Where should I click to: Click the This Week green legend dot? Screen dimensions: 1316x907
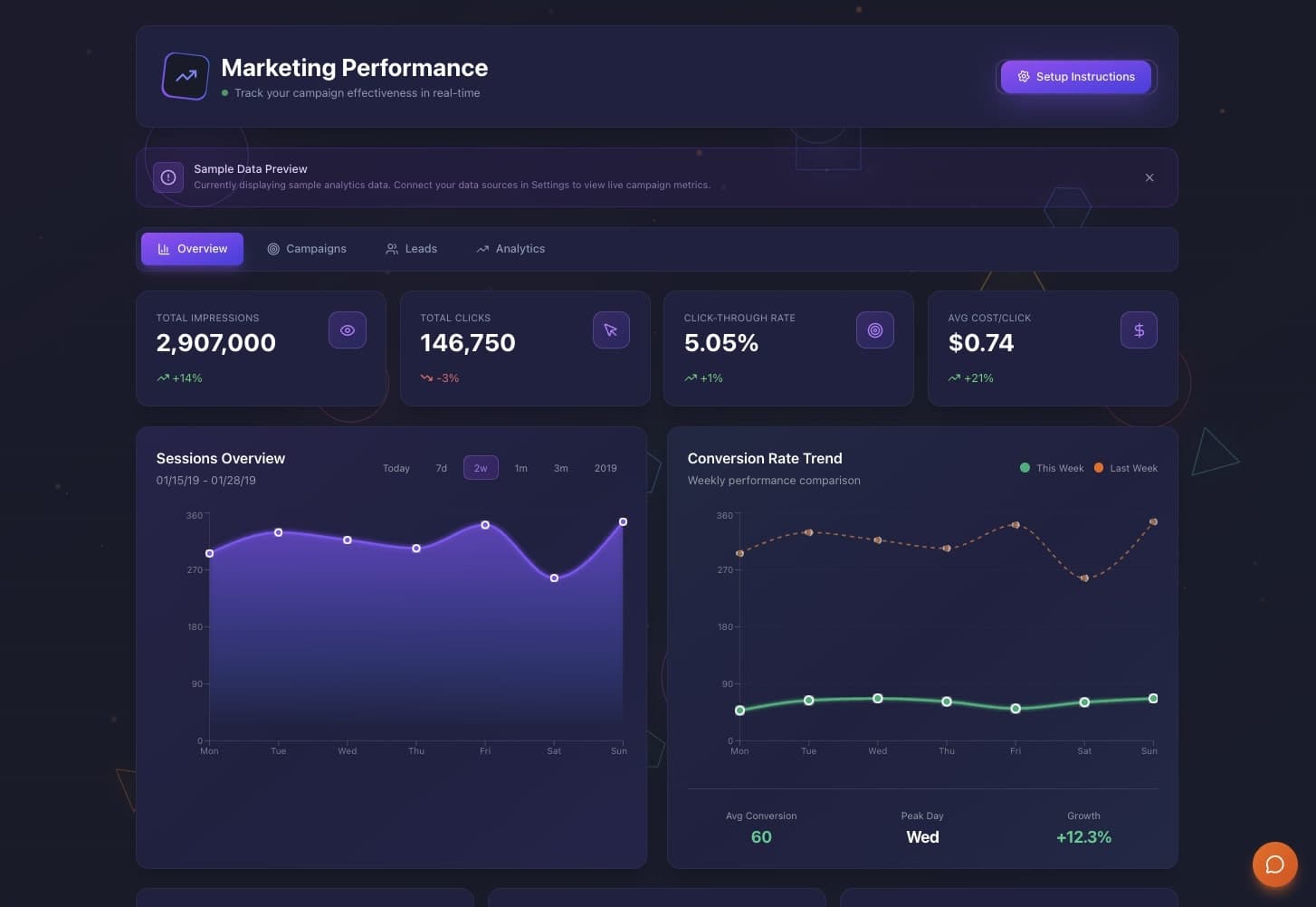[1025, 468]
